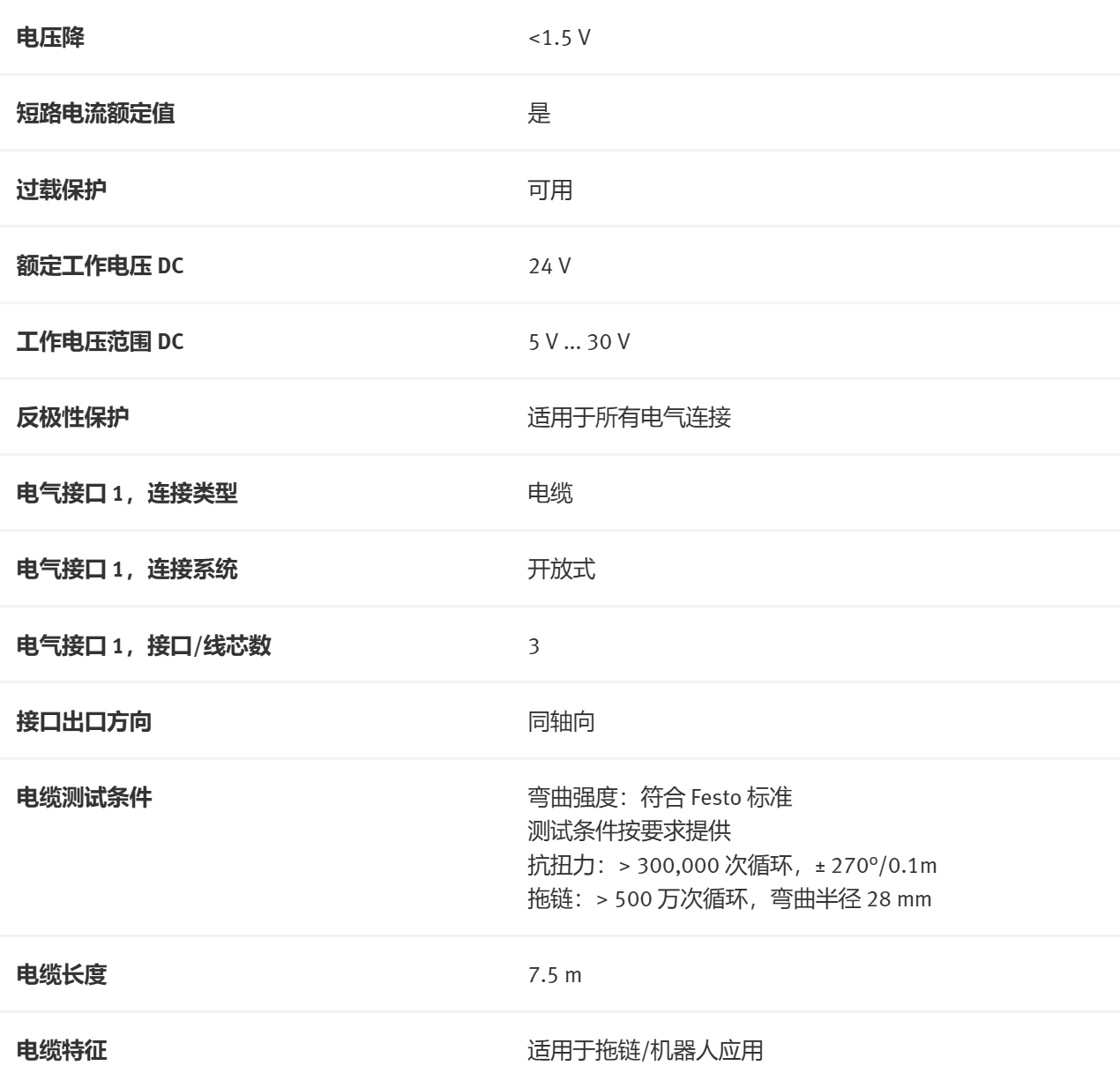The width and height of the screenshot is (1120, 1073).
Task: Select the 可用 overload protection value
Action: [x=549, y=190]
